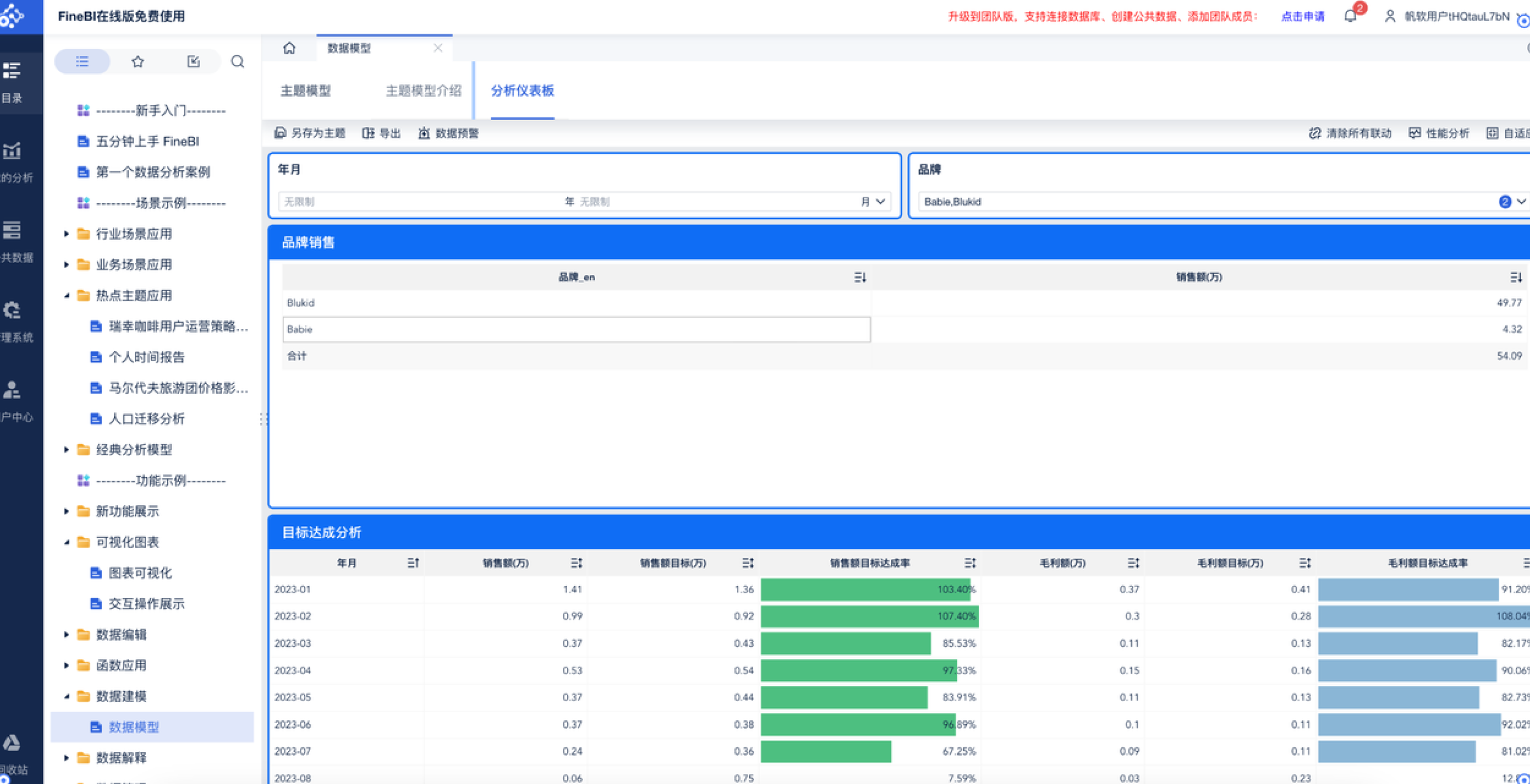Open the 年月 month dropdown arrow
1530x784 pixels.
pyautogui.click(x=880, y=201)
